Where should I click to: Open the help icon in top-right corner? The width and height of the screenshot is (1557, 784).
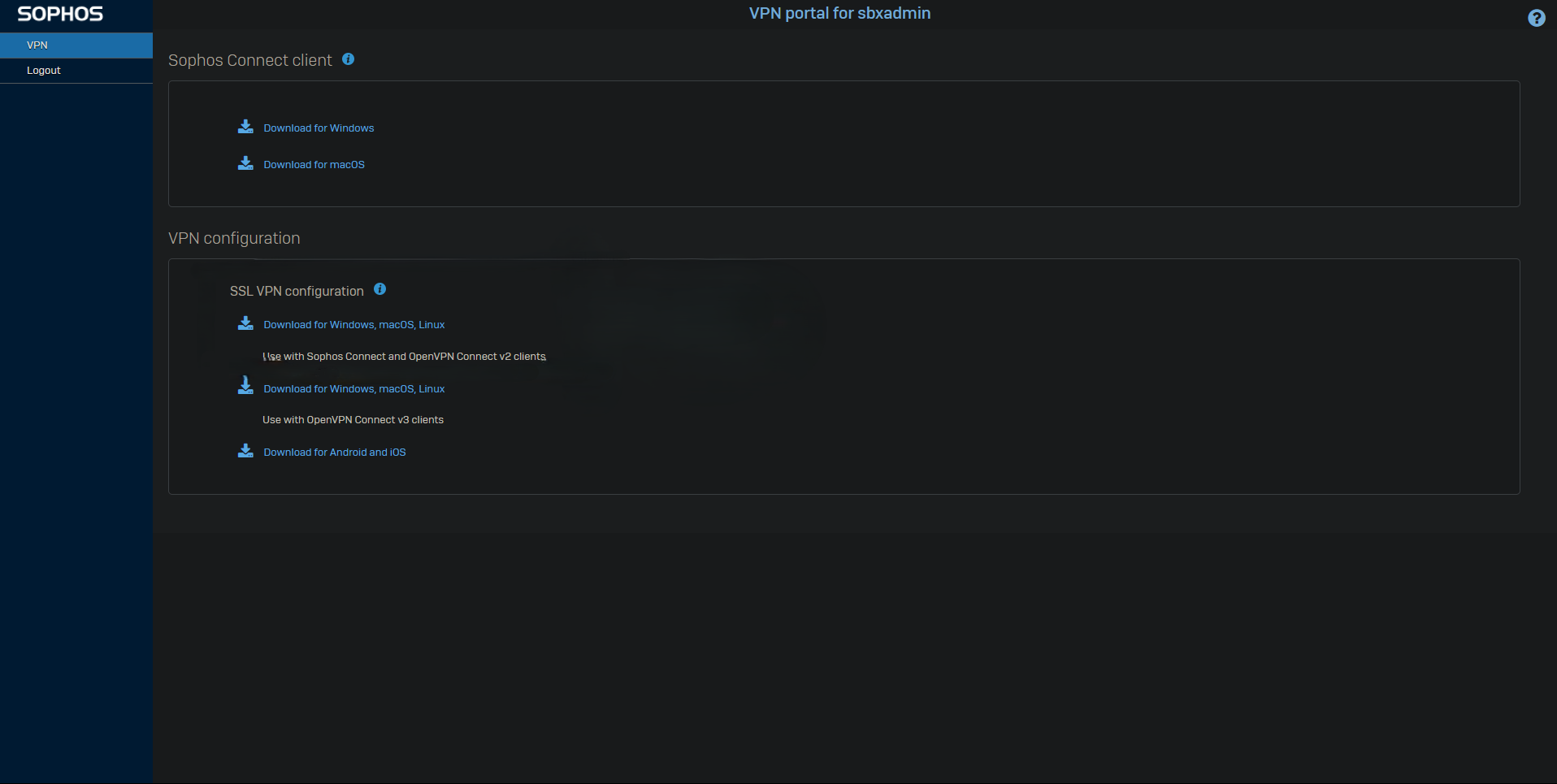[x=1536, y=18]
